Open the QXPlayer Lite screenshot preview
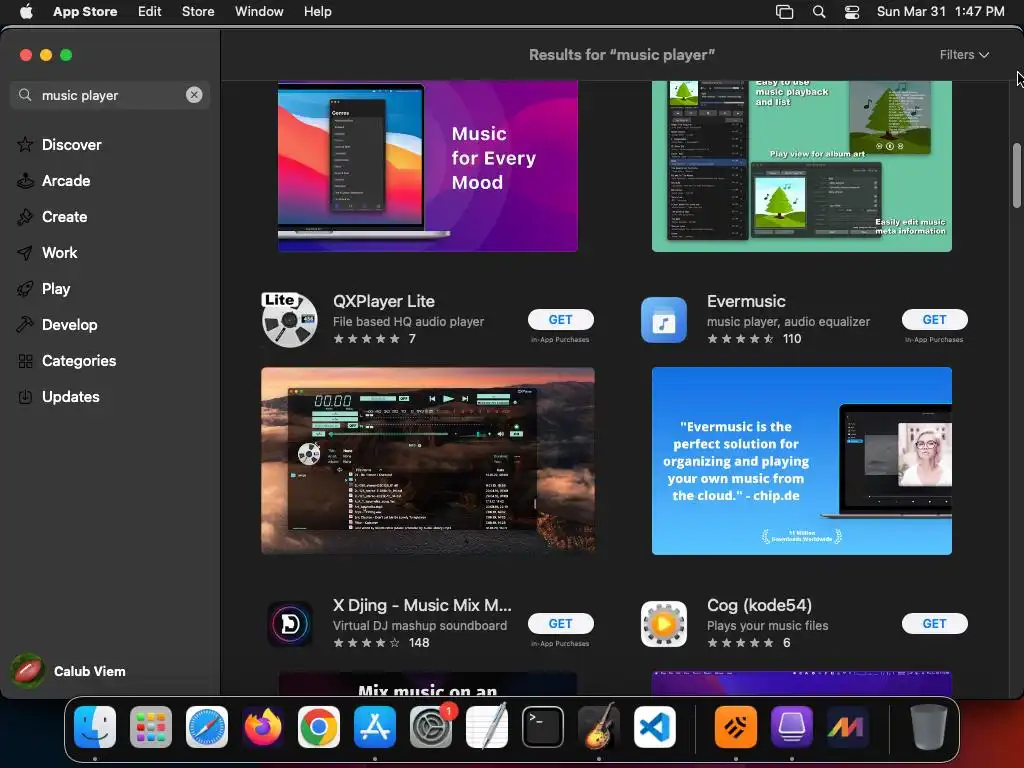 click(x=428, y=460)
